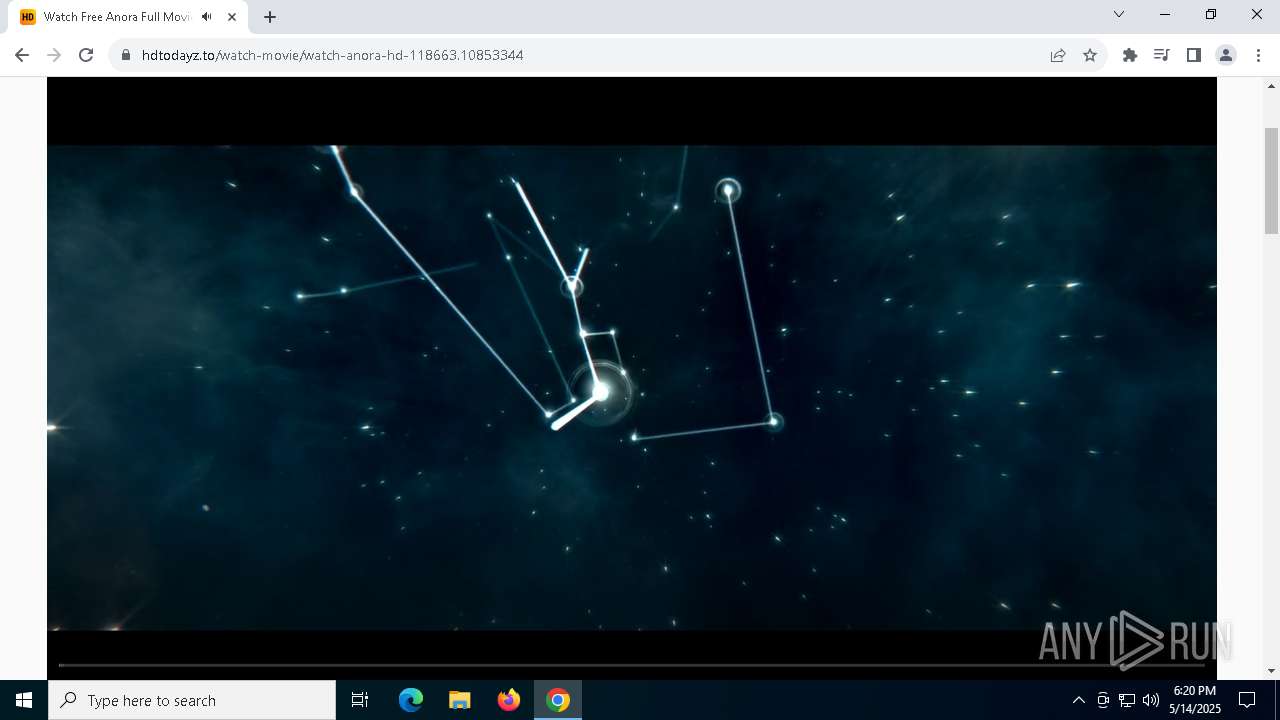This screenshot has height=720, width=1280.
Task: Launch Microsoft Edge from taskbar
Action: 411,700
